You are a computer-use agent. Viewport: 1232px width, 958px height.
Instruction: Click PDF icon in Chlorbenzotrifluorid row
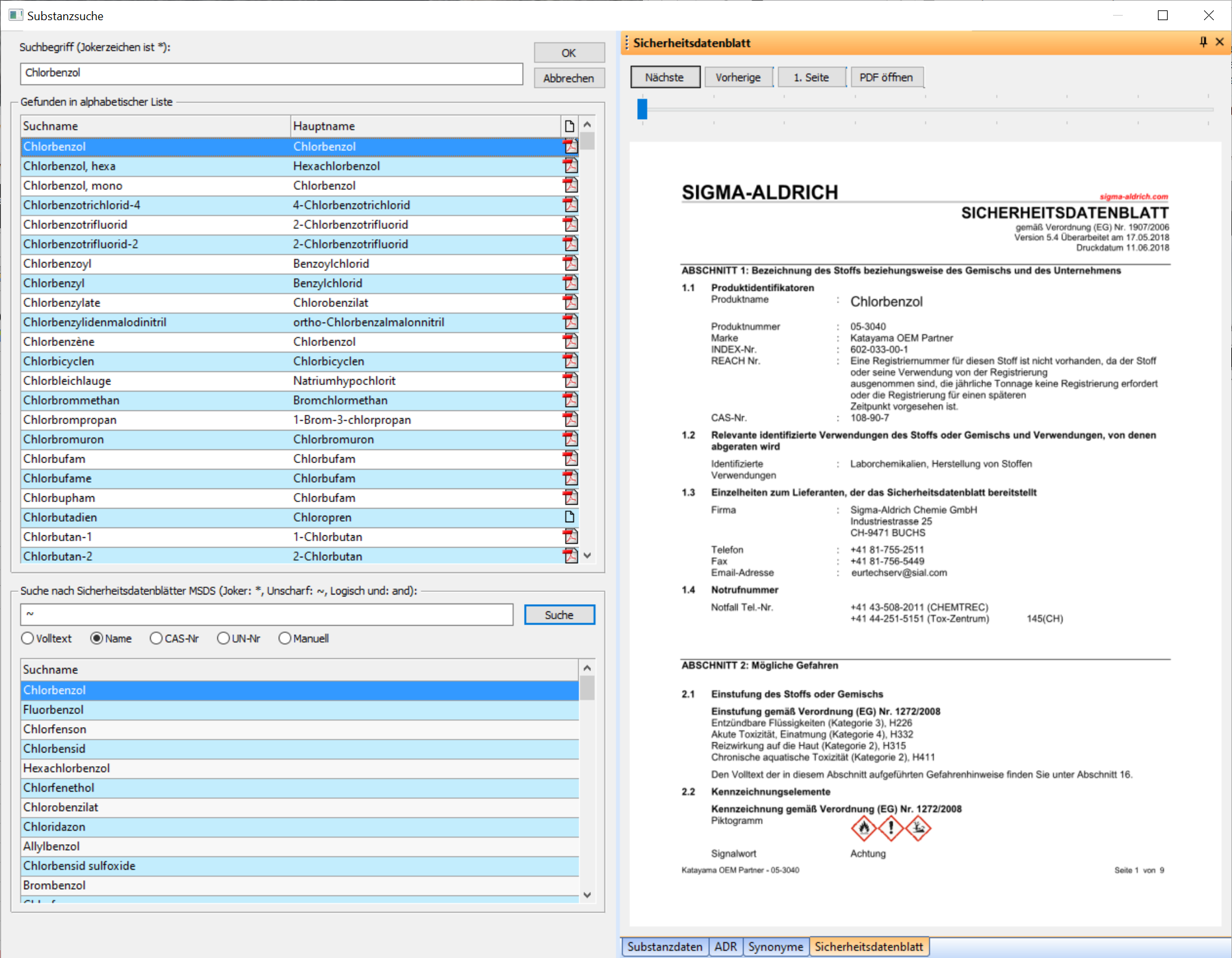(570, 224)
